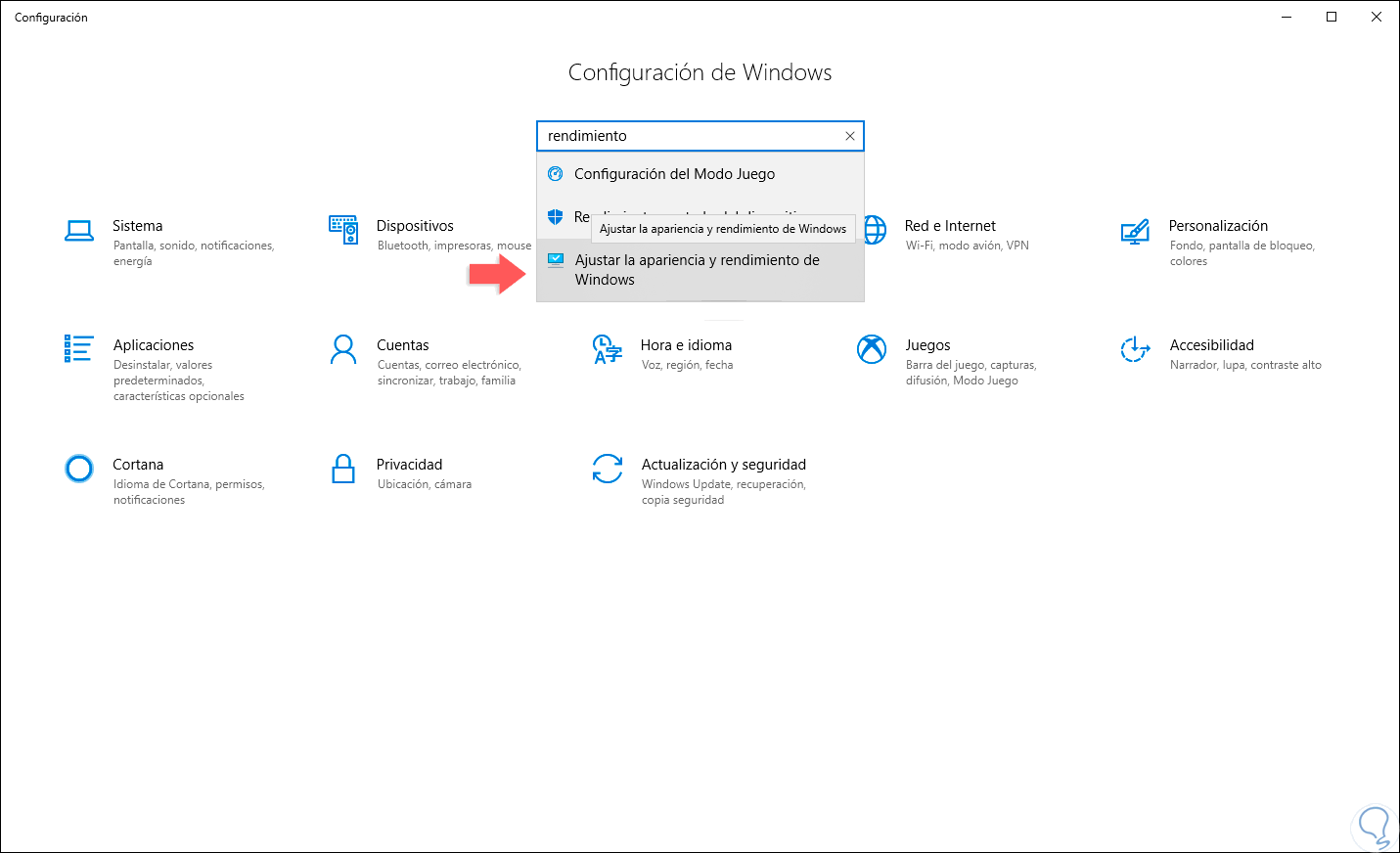Open the Dispositivos keyboard icon
Viewport: 1400px width, 853px height.
coord(343,230)
